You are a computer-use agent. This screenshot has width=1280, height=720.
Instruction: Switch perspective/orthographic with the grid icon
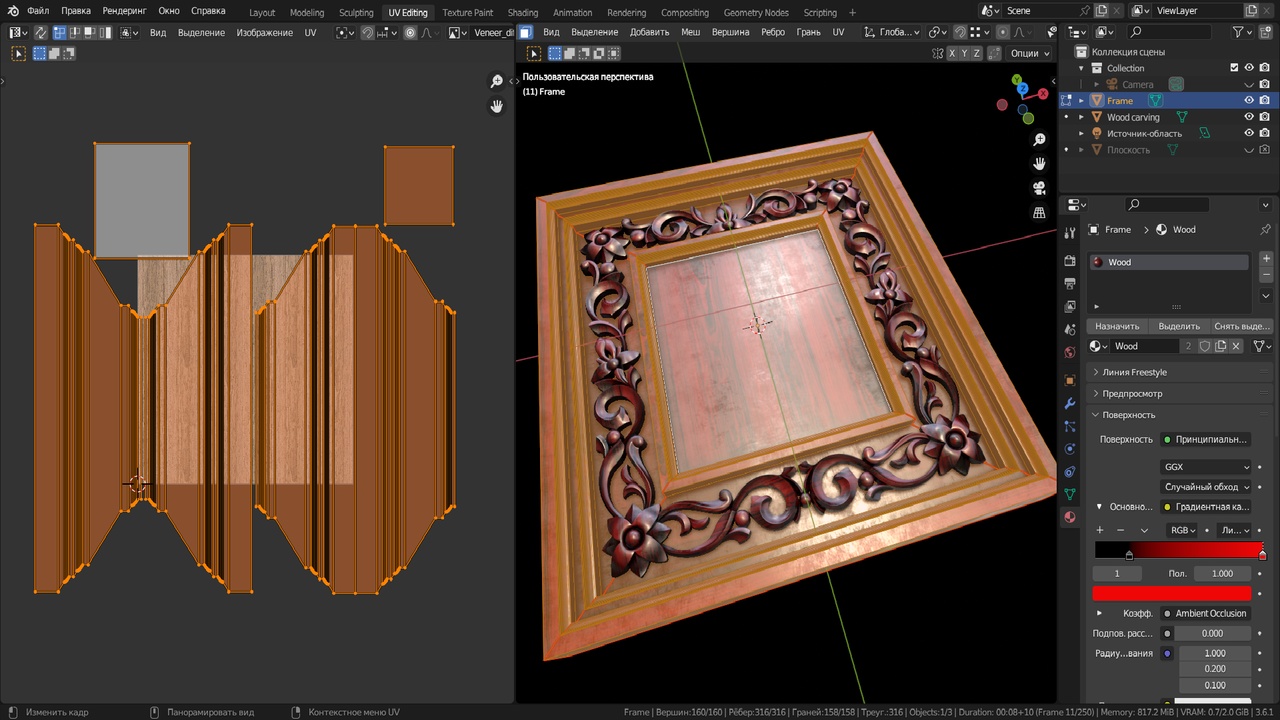point(1039,212)
